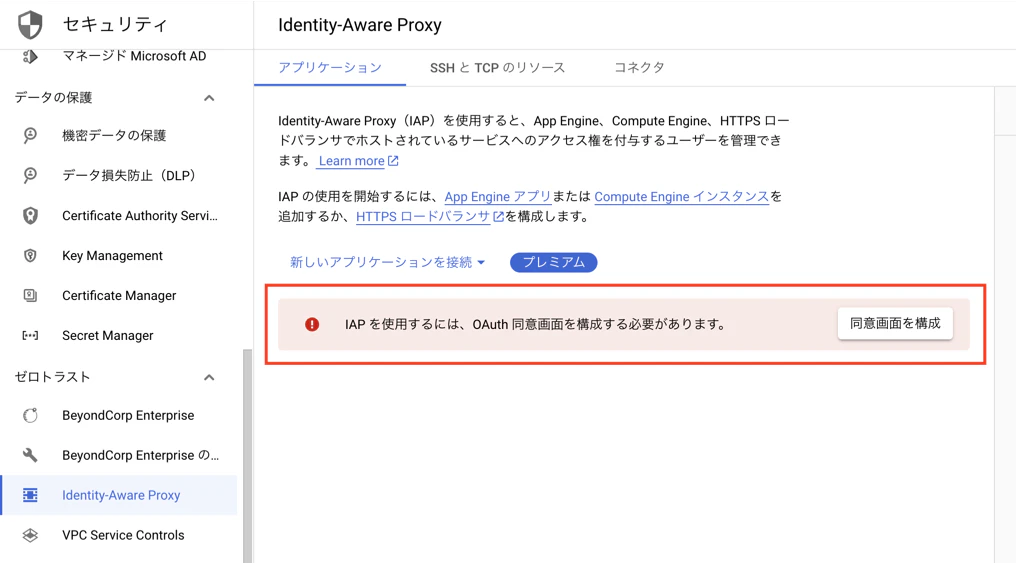Click the red error icon in the alert
Image resolution: width=1016 pixels, height=563 pixels.
click(x=312, y=324)
